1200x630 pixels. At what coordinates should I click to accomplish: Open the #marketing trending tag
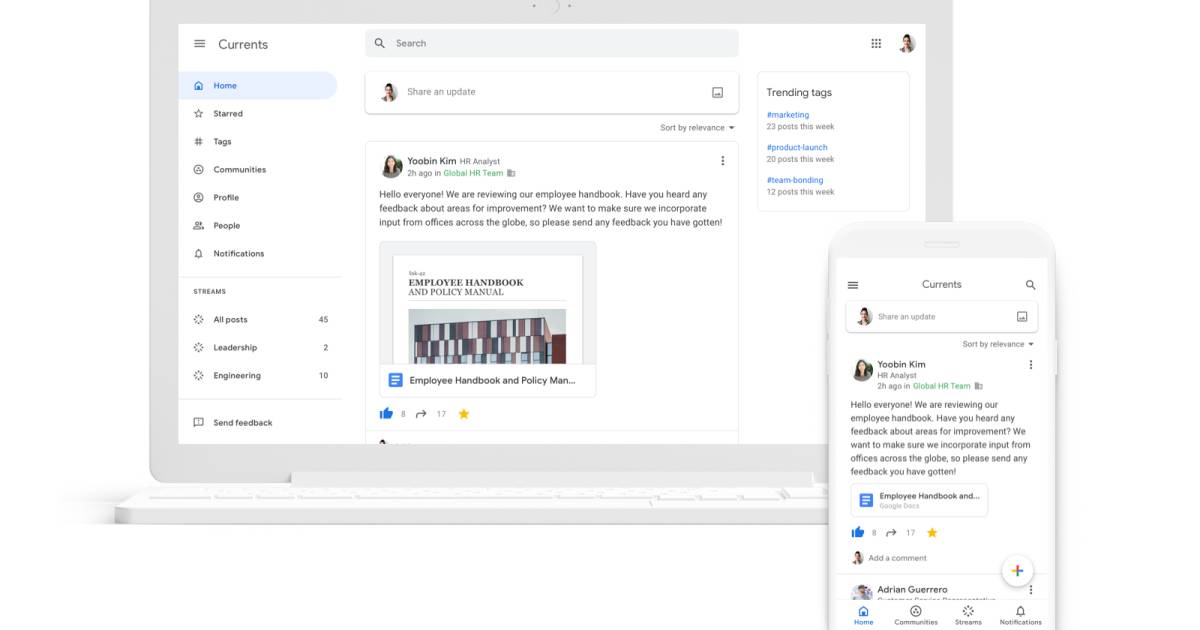point(789,114)
